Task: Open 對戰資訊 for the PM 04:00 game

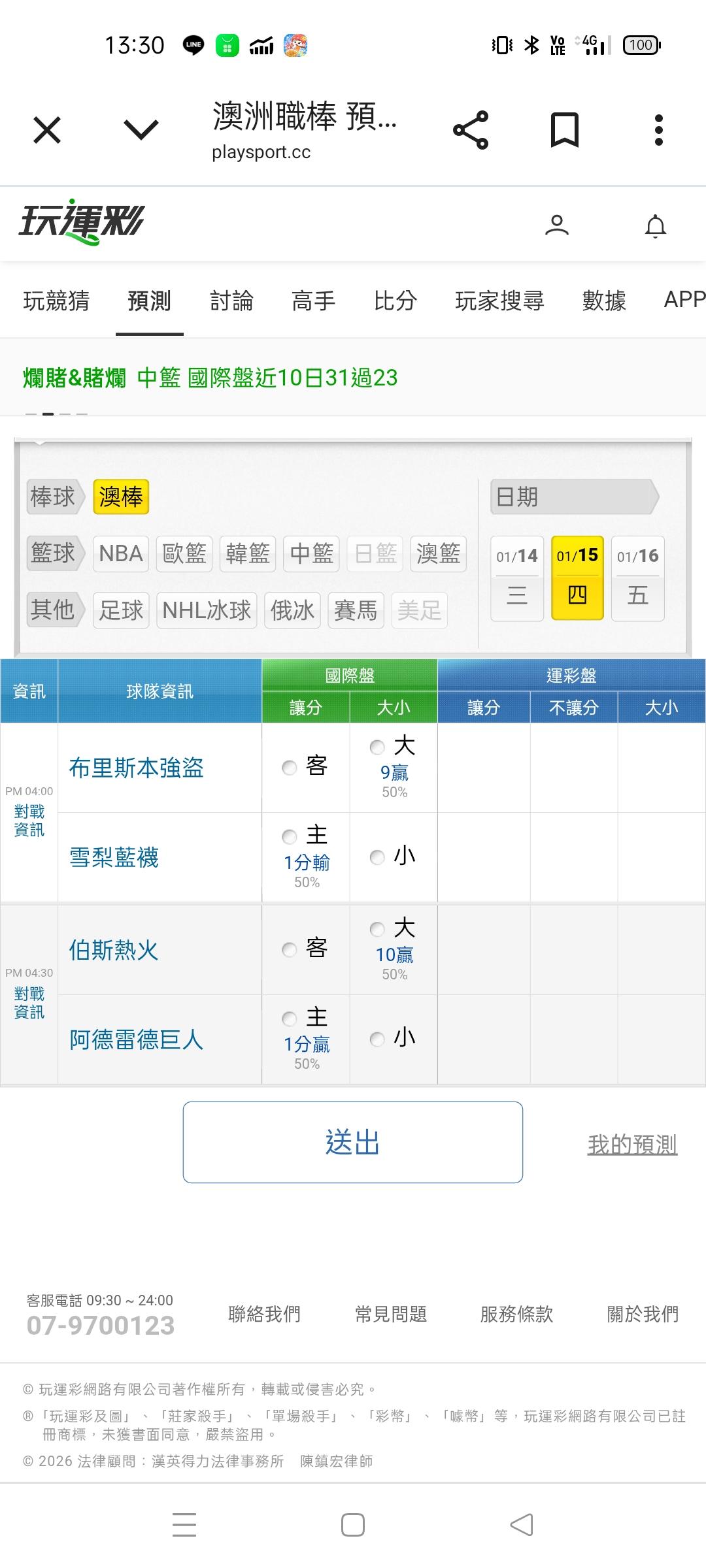Action: click(x=29, y=821)
